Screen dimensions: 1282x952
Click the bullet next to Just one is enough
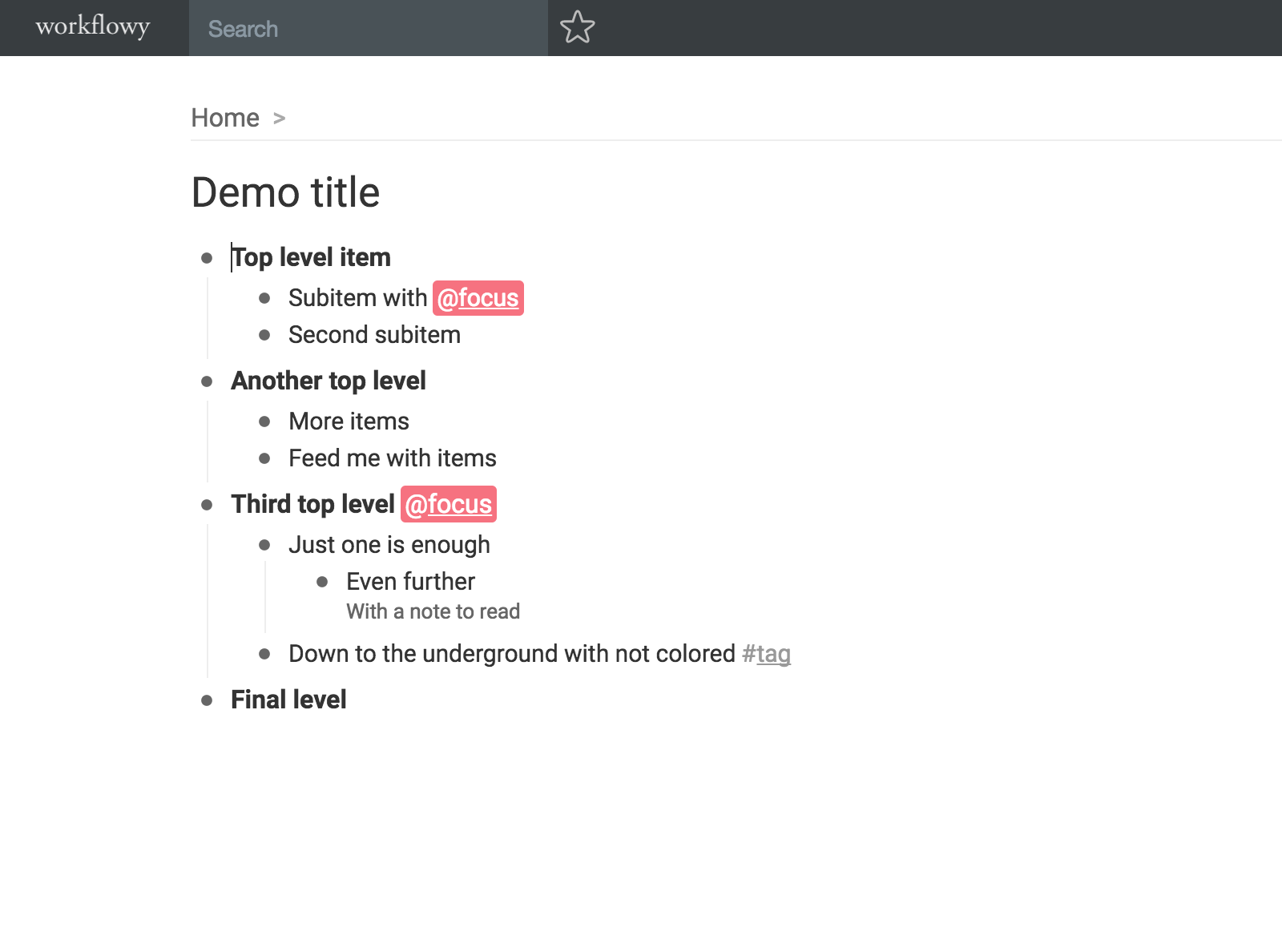pos(264,545)
